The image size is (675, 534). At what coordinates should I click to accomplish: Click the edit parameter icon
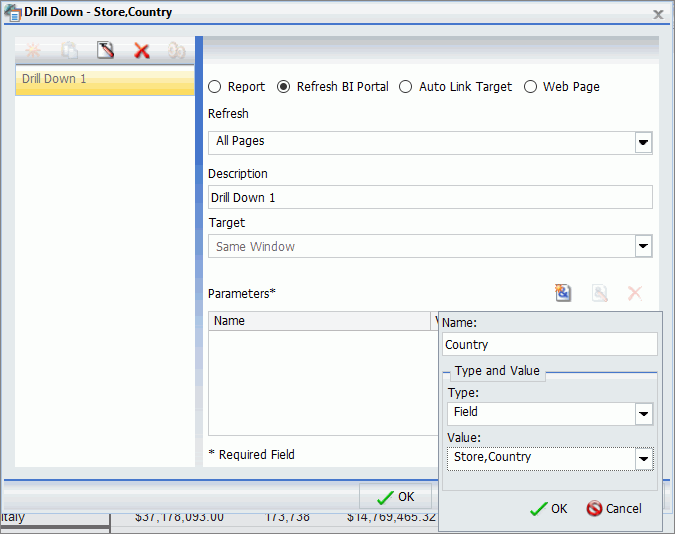(599, 293)
